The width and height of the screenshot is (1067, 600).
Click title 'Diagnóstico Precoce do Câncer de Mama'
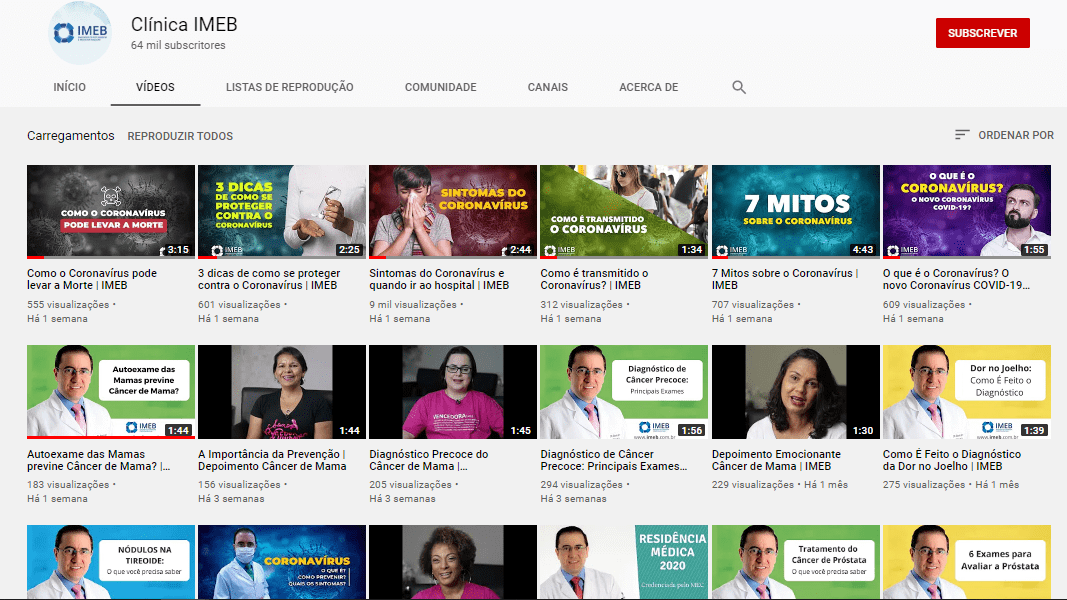tap(429, 460)
